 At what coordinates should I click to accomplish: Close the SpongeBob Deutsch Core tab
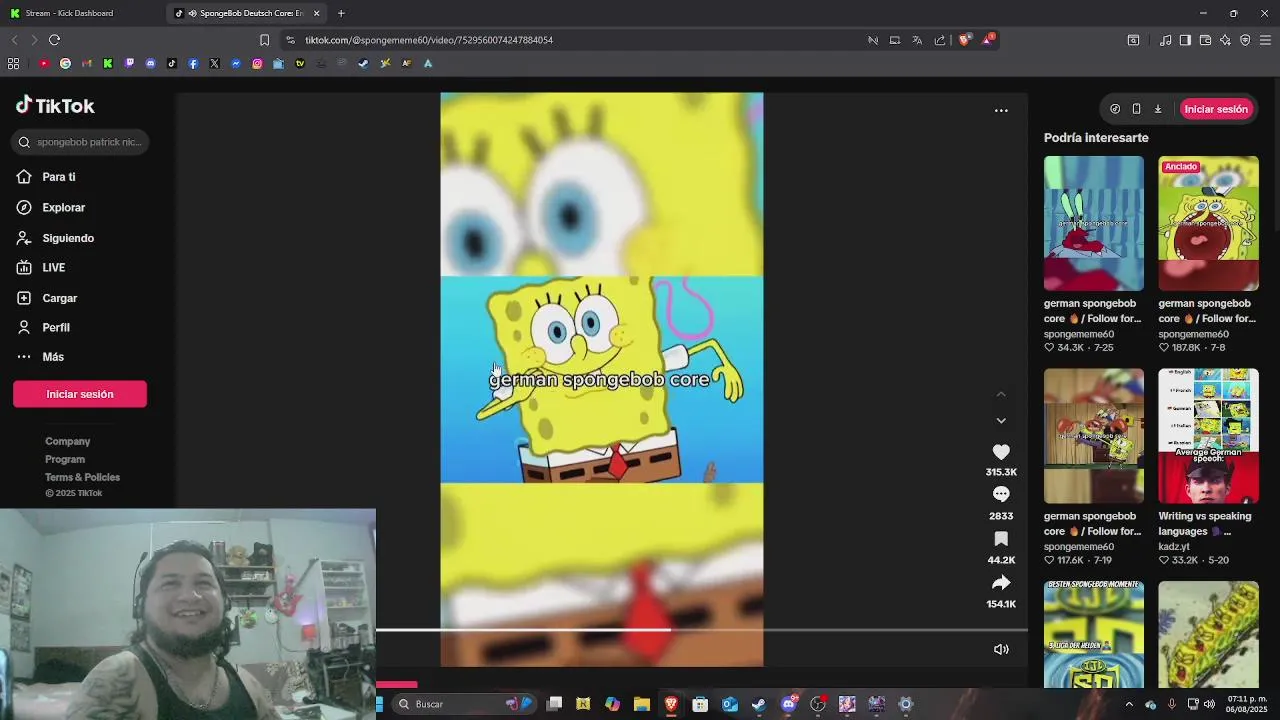pos(317,13)
